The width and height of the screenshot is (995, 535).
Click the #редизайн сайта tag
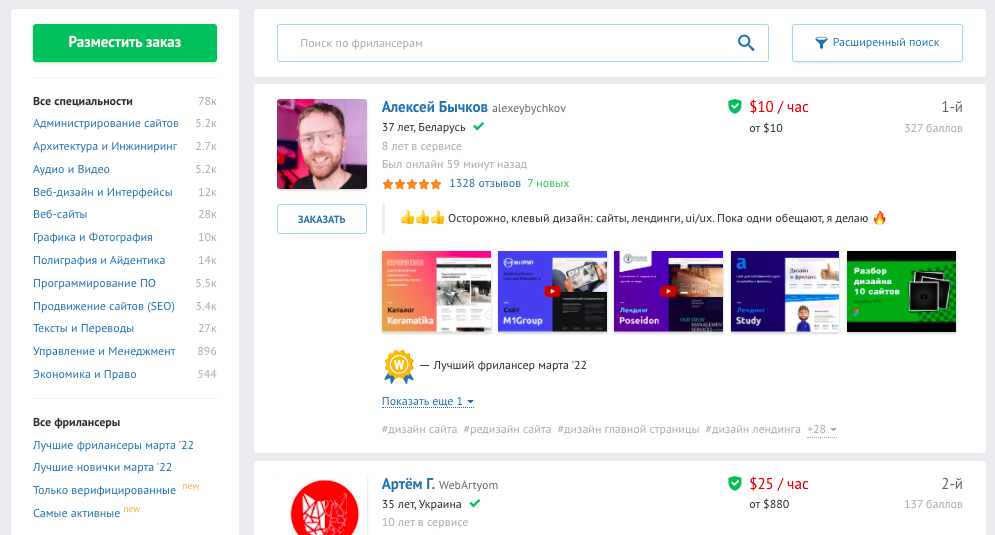507,429
